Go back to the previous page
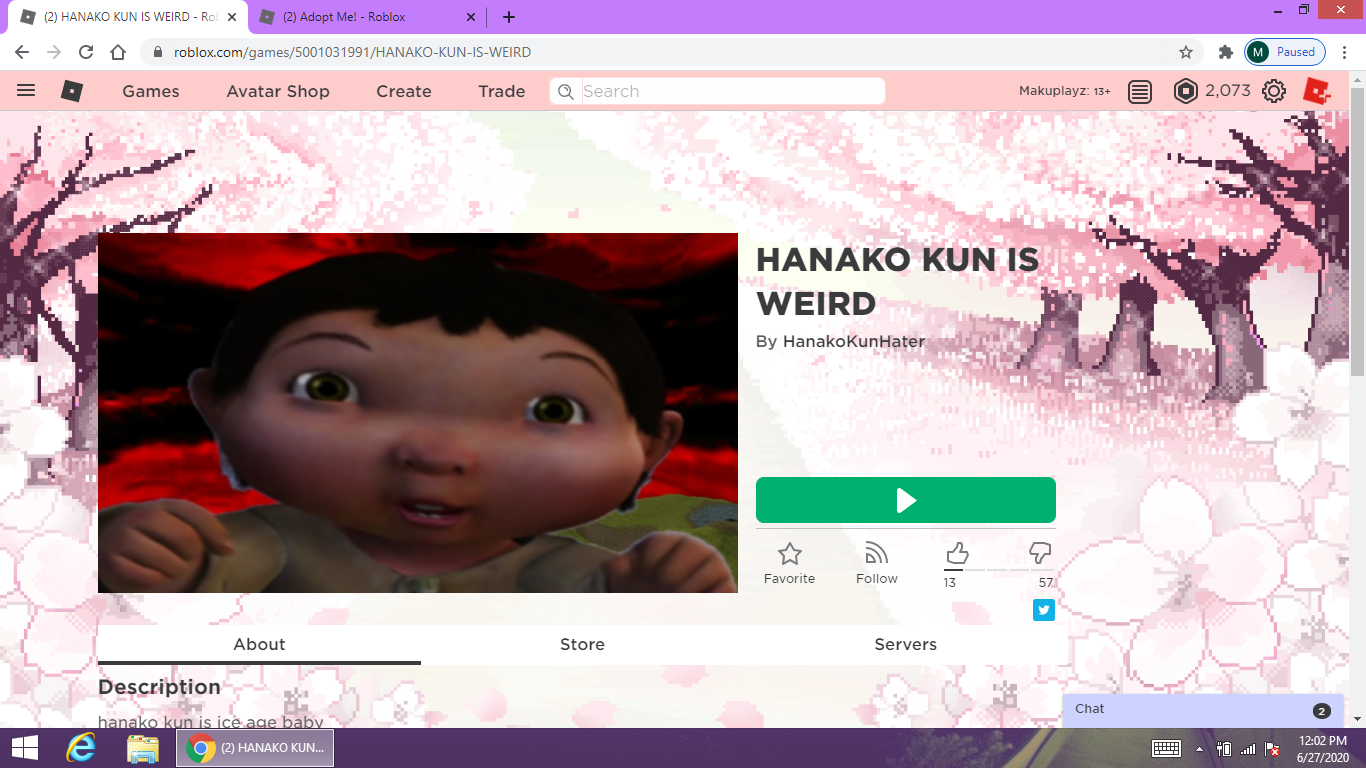This screenshot has width=1366, height=768. coord(22,52)
